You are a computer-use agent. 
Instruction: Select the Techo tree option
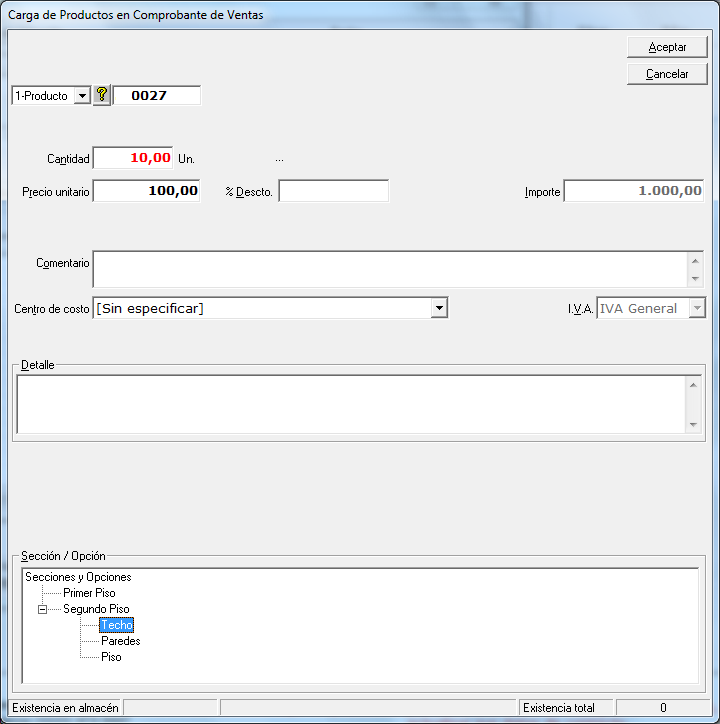click(116, 625)
